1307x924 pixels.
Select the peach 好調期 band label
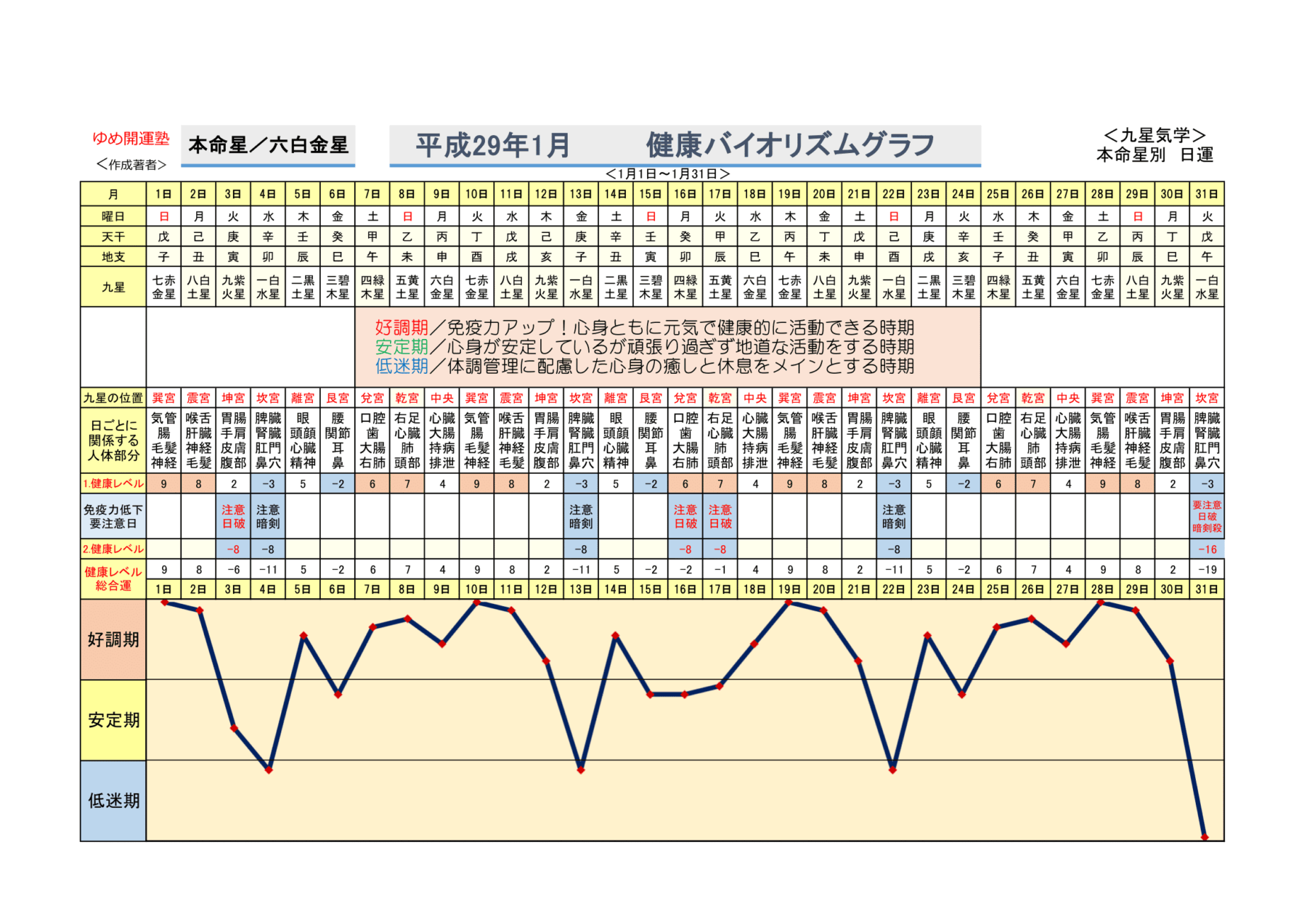[113, 639]
